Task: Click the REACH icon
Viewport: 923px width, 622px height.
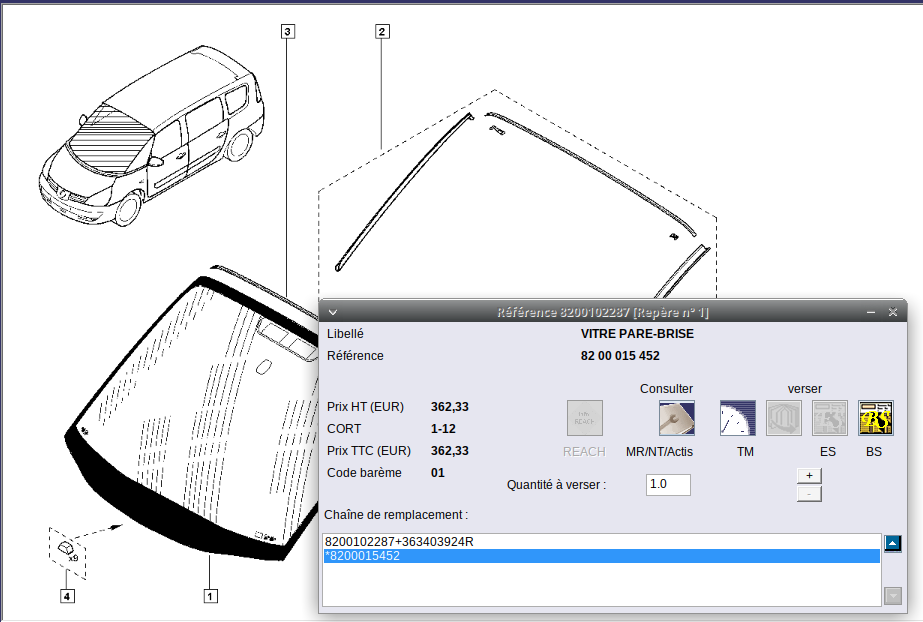Action: coord(584,418)
